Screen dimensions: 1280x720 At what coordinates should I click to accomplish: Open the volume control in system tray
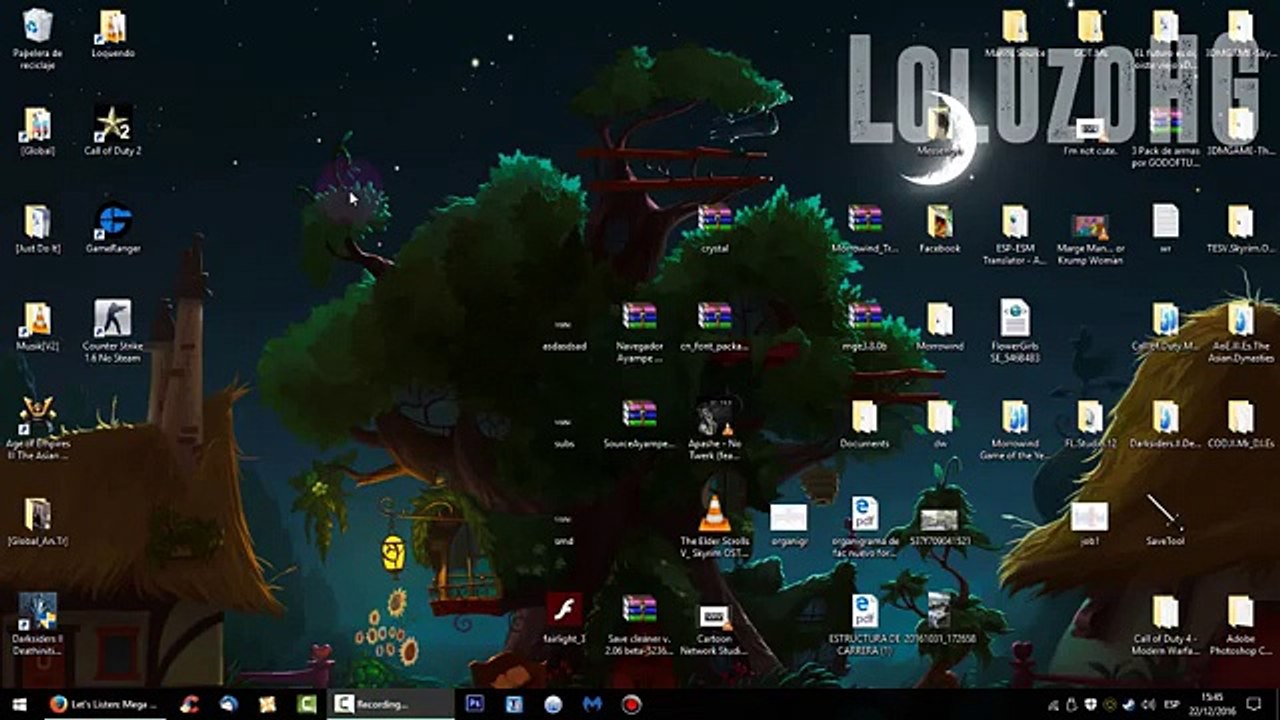(x=1147, y=704)
